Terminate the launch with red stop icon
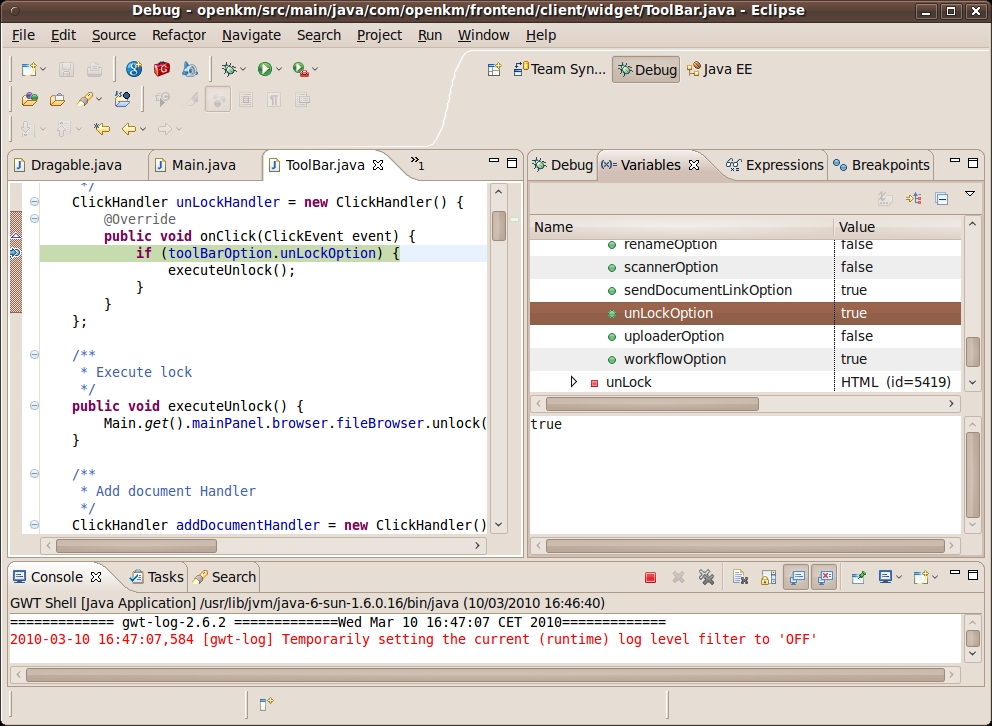The height and width of the screenshot is (726, 992). (650, 577)
